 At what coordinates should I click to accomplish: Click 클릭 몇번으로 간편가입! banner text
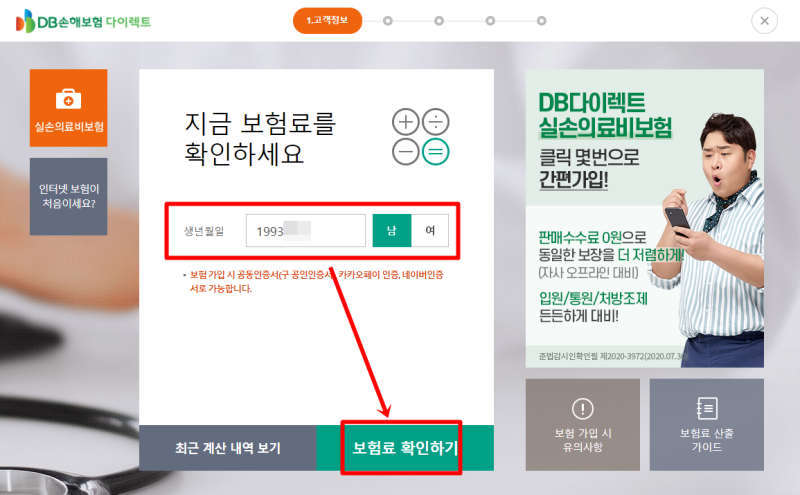point(589,168)
